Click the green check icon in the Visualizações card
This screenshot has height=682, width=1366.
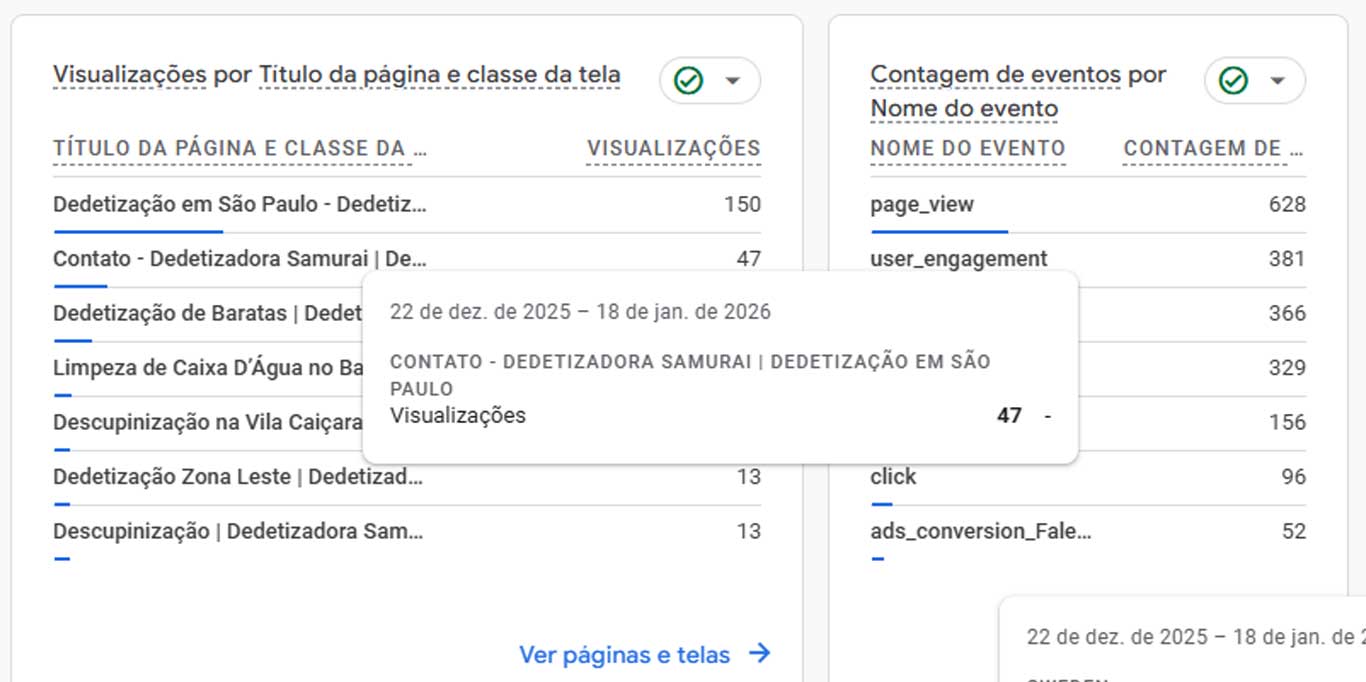688,81
